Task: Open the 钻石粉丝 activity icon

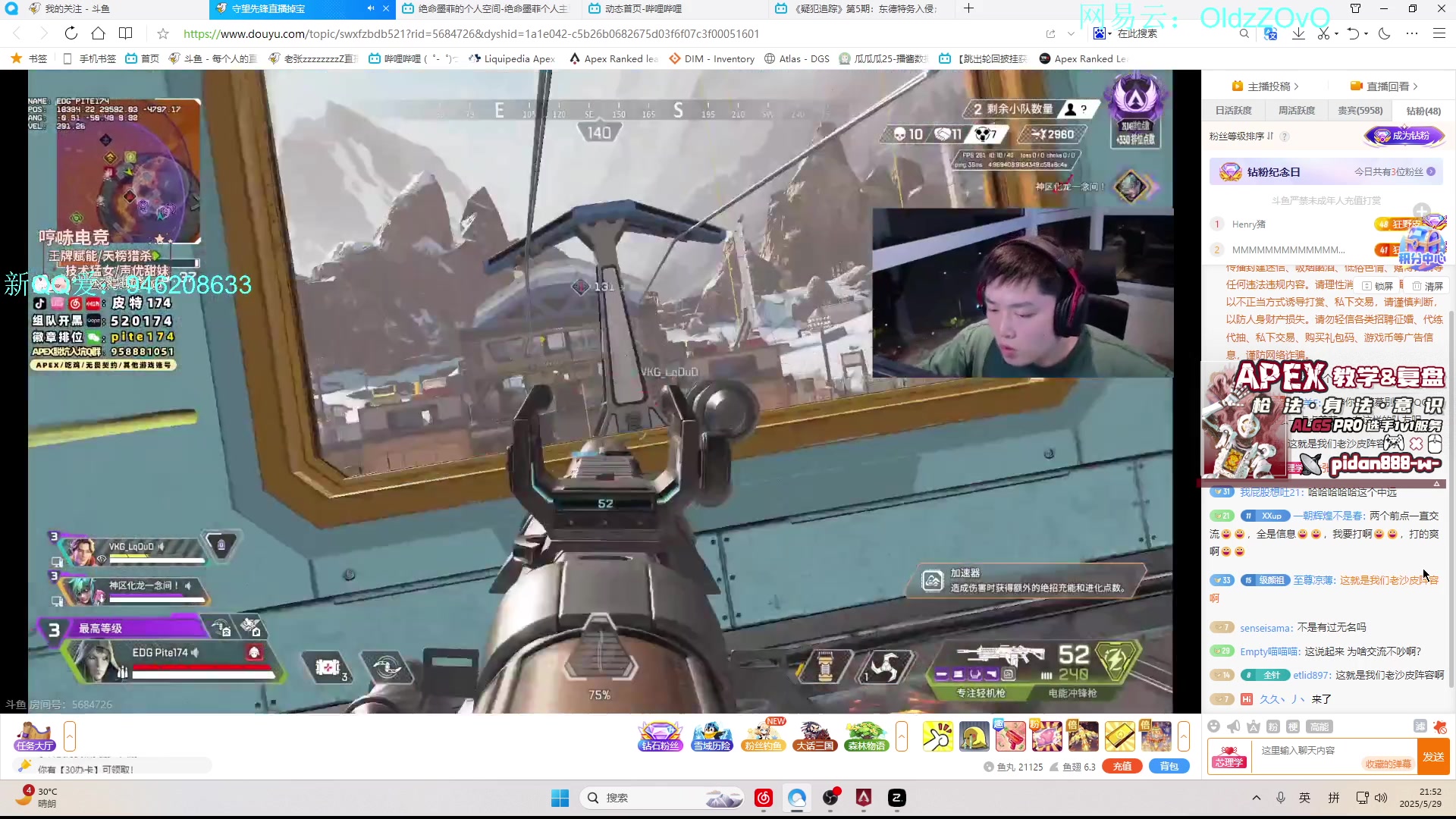Action: coord(660,736)
